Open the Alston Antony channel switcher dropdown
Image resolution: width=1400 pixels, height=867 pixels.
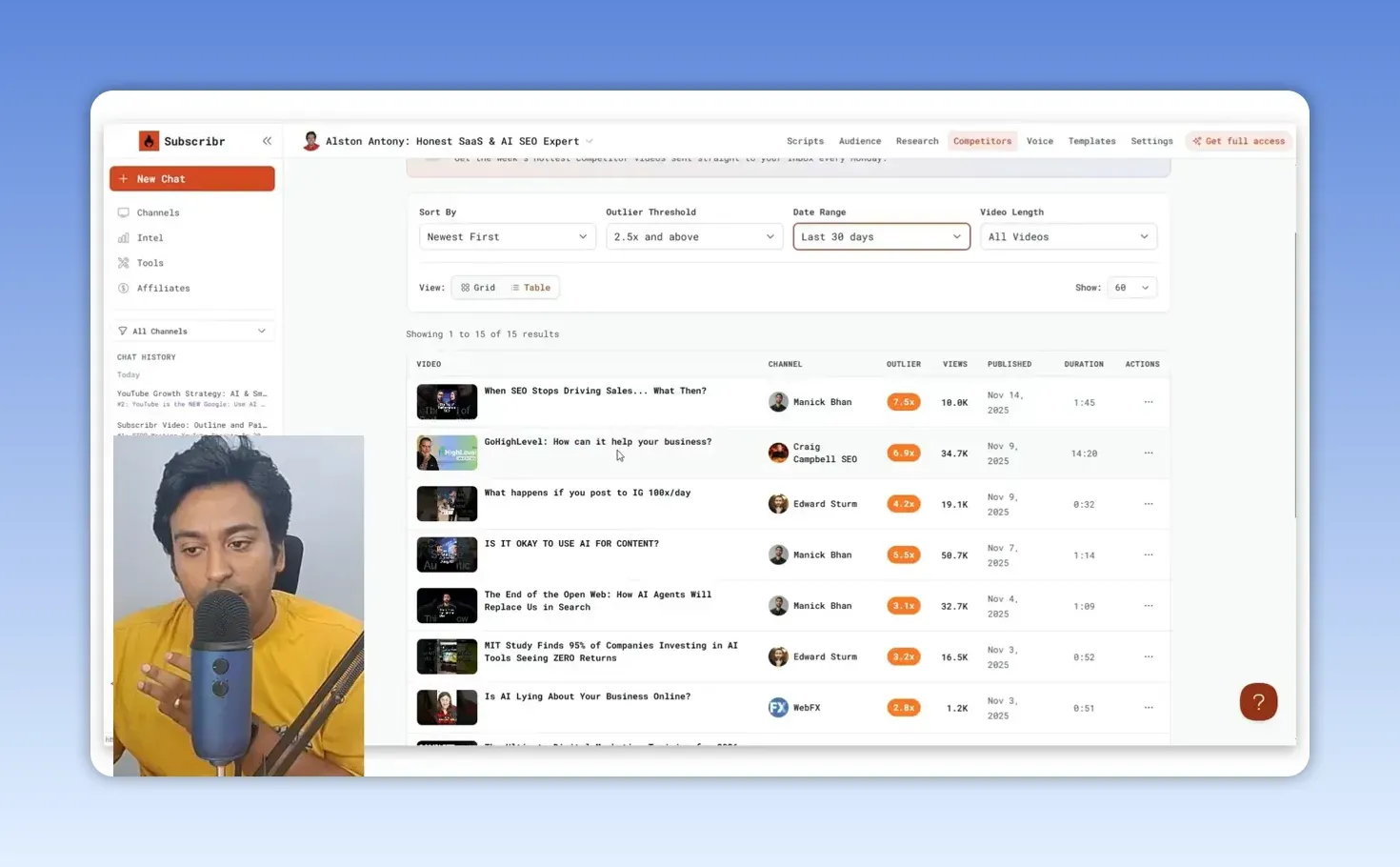448,141
